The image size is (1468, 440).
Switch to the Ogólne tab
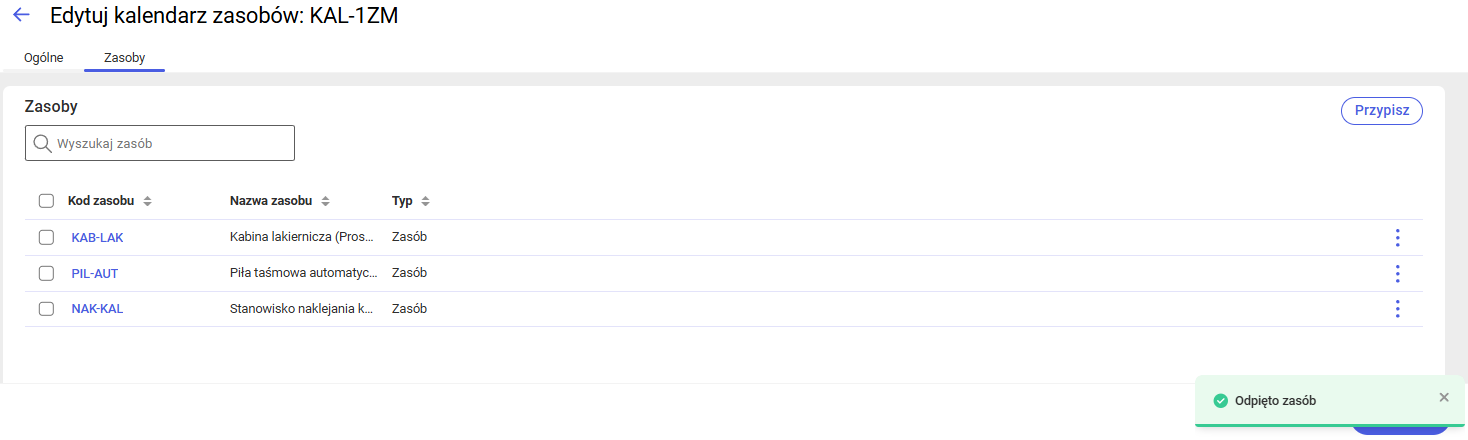point(44,58)
